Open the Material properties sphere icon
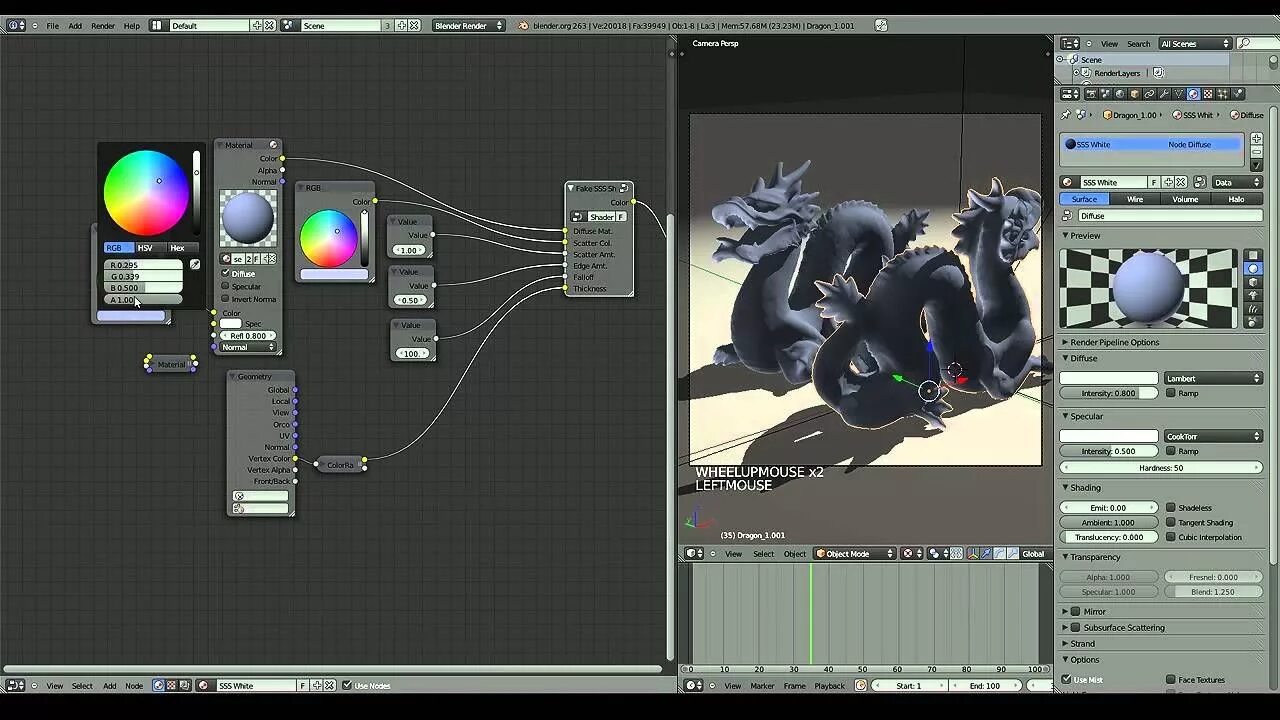Screen dimensions: 1280x720 [x=1193, y=94]
